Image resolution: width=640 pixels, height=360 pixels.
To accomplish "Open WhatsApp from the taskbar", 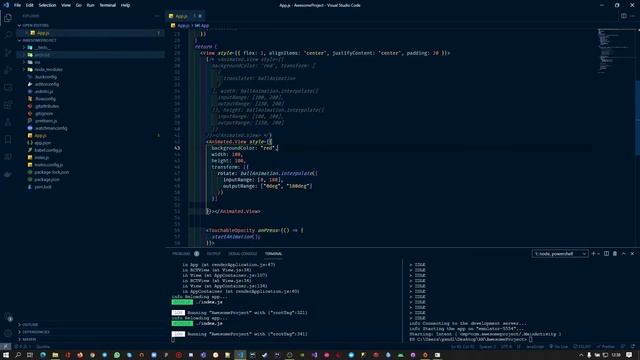I will point(117,355).
